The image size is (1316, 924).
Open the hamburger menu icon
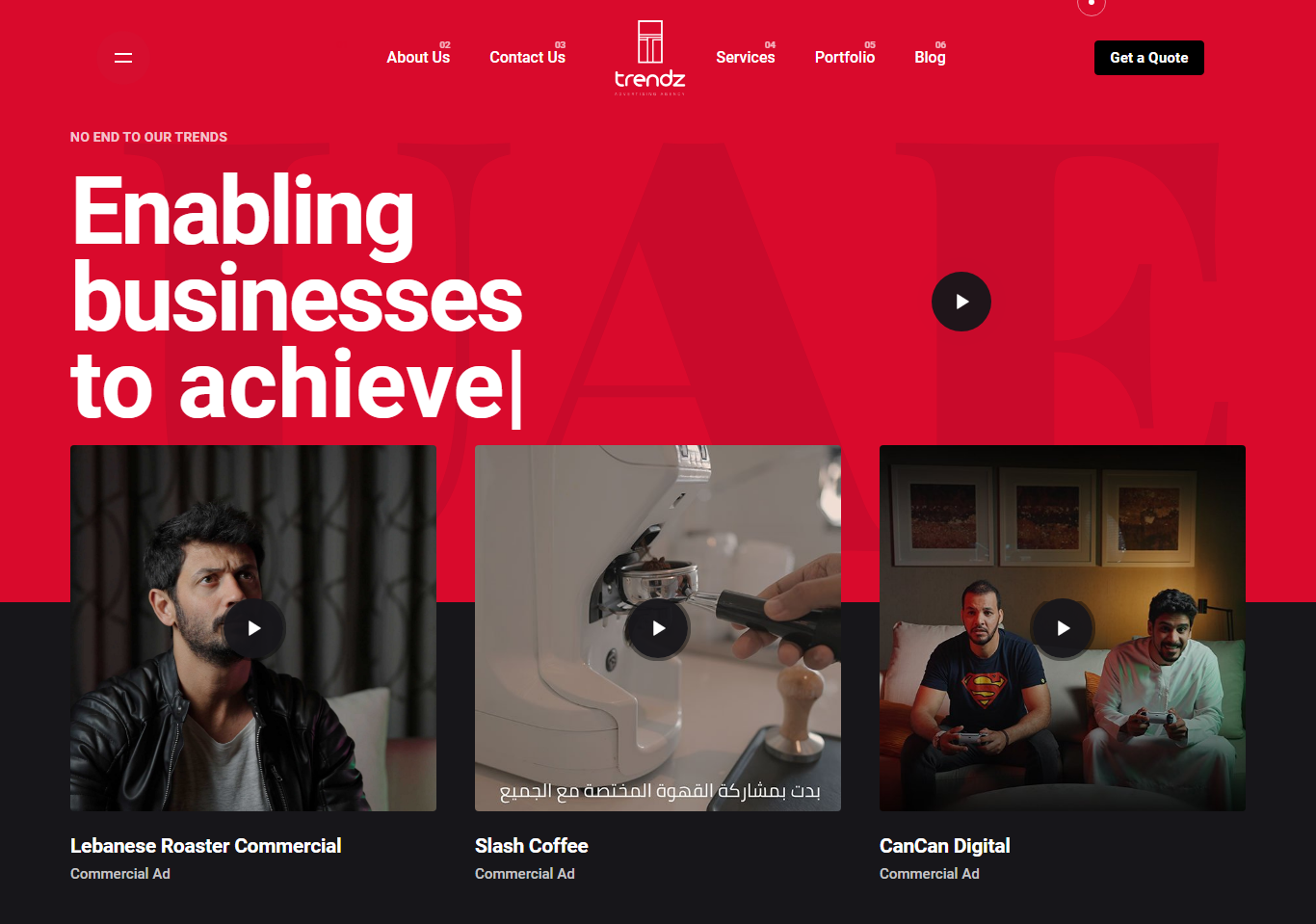coord(123,58)
